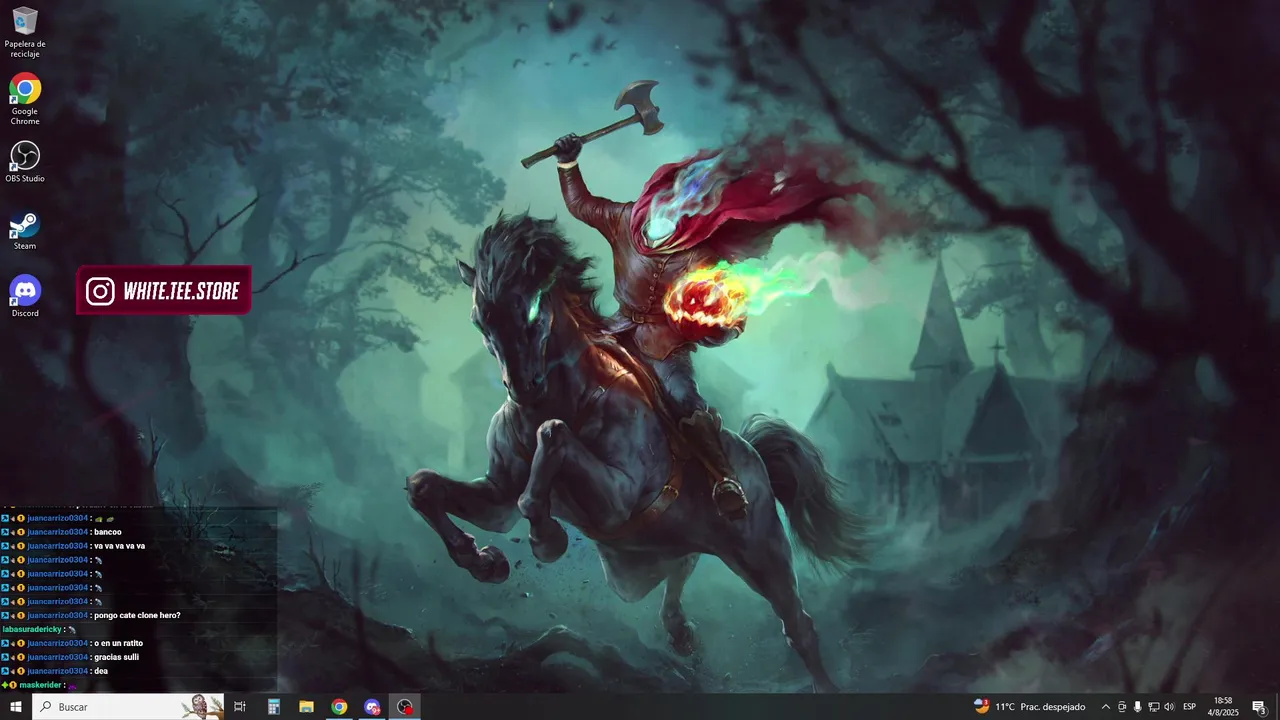This screenshot has height=720, width=1280.
Task: Switch to OBS Studio in the taskbar
Action: [x=405, y=707]
